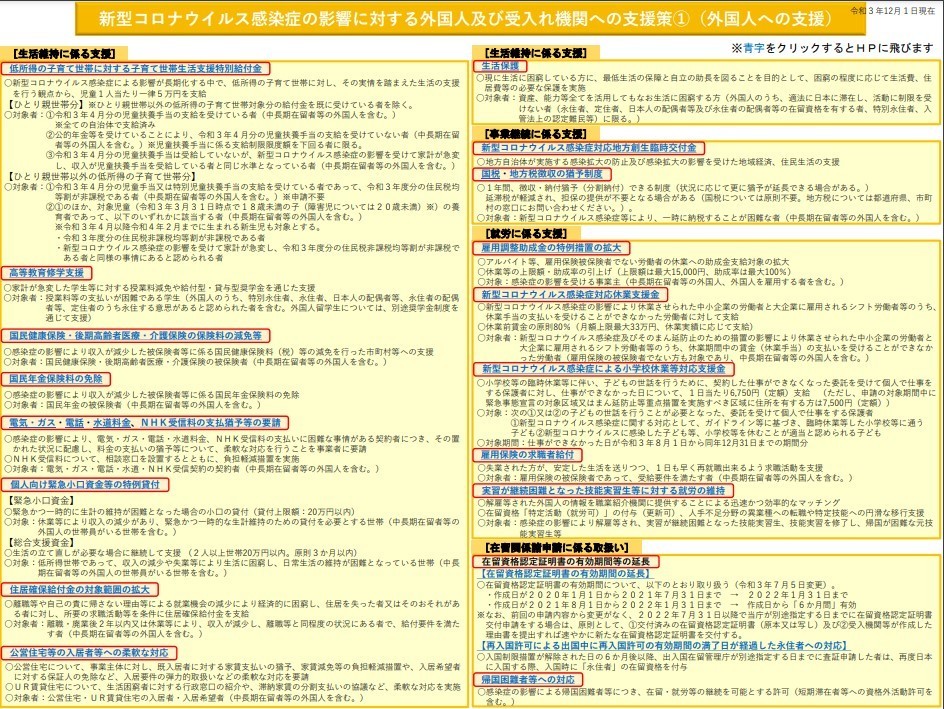
Task: Open the 雇用調整助成金の特例措置の拡大 link
Action: coord(551,248)
